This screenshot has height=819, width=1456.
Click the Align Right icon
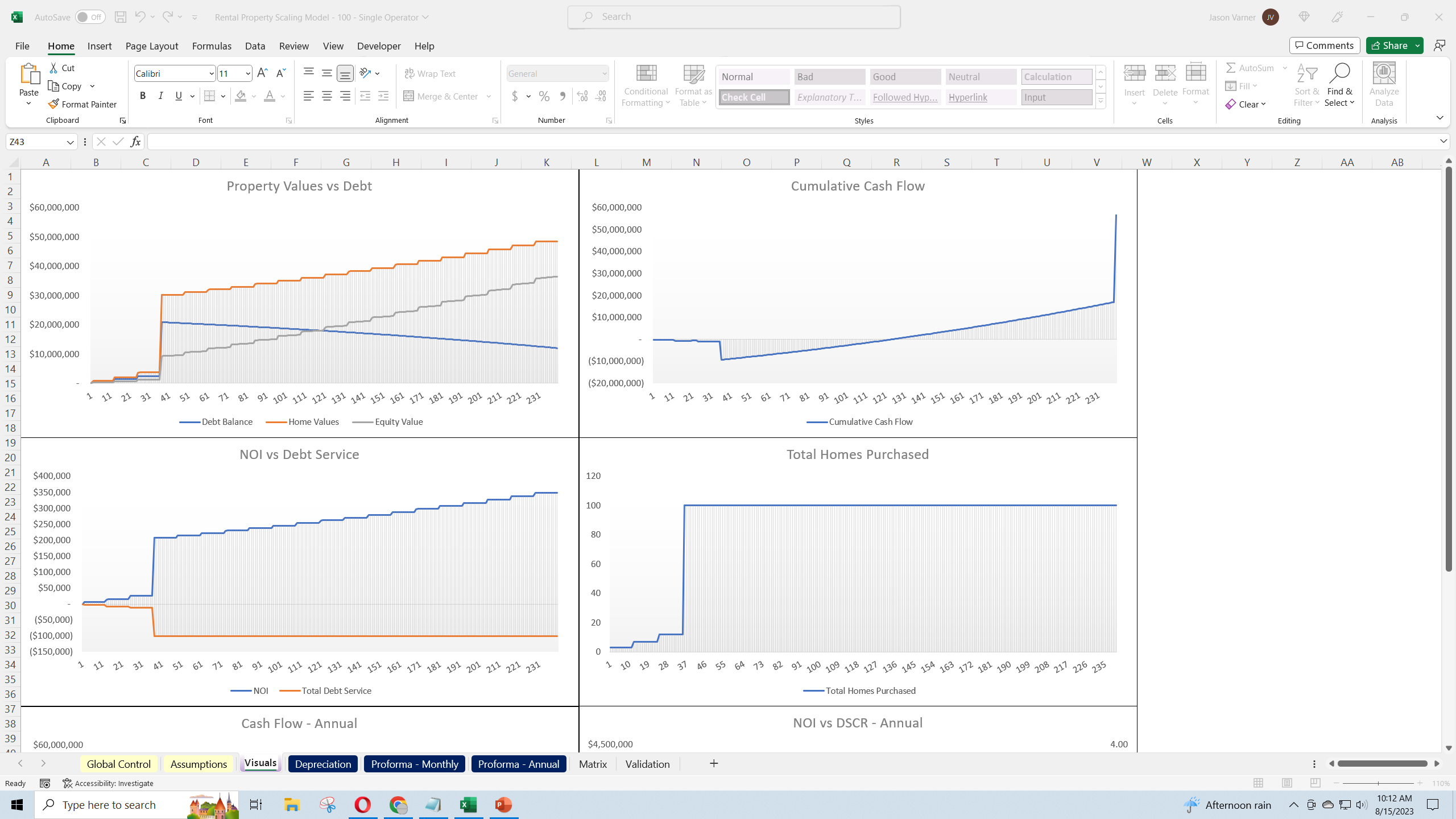tap(345, 96)
